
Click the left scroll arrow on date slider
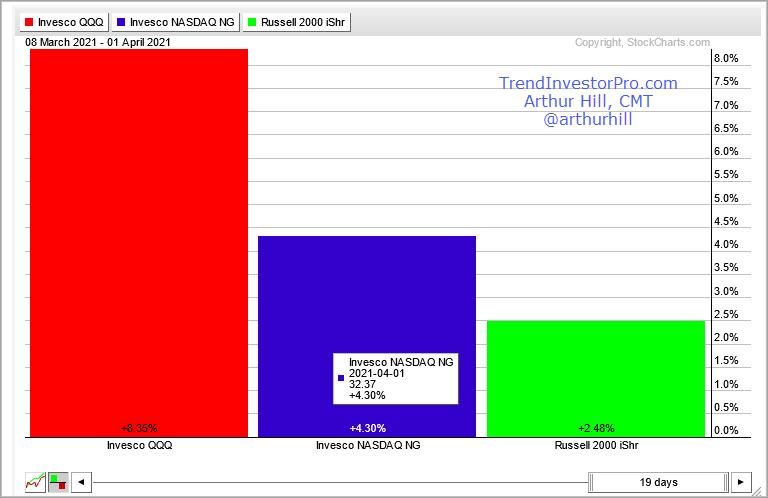[82, 481]
